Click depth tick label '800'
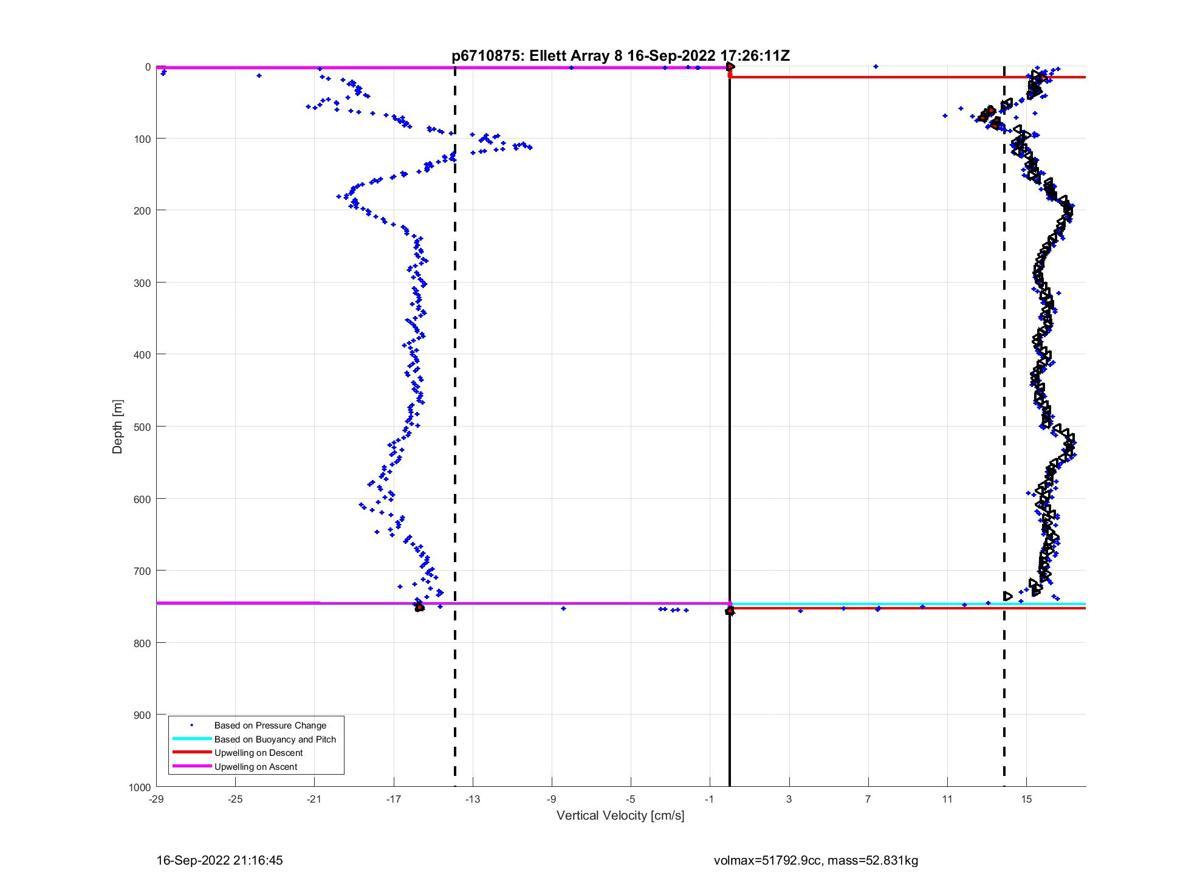Image resolution: width=1200 pixels, height=885 pixels. pos(142,643)
